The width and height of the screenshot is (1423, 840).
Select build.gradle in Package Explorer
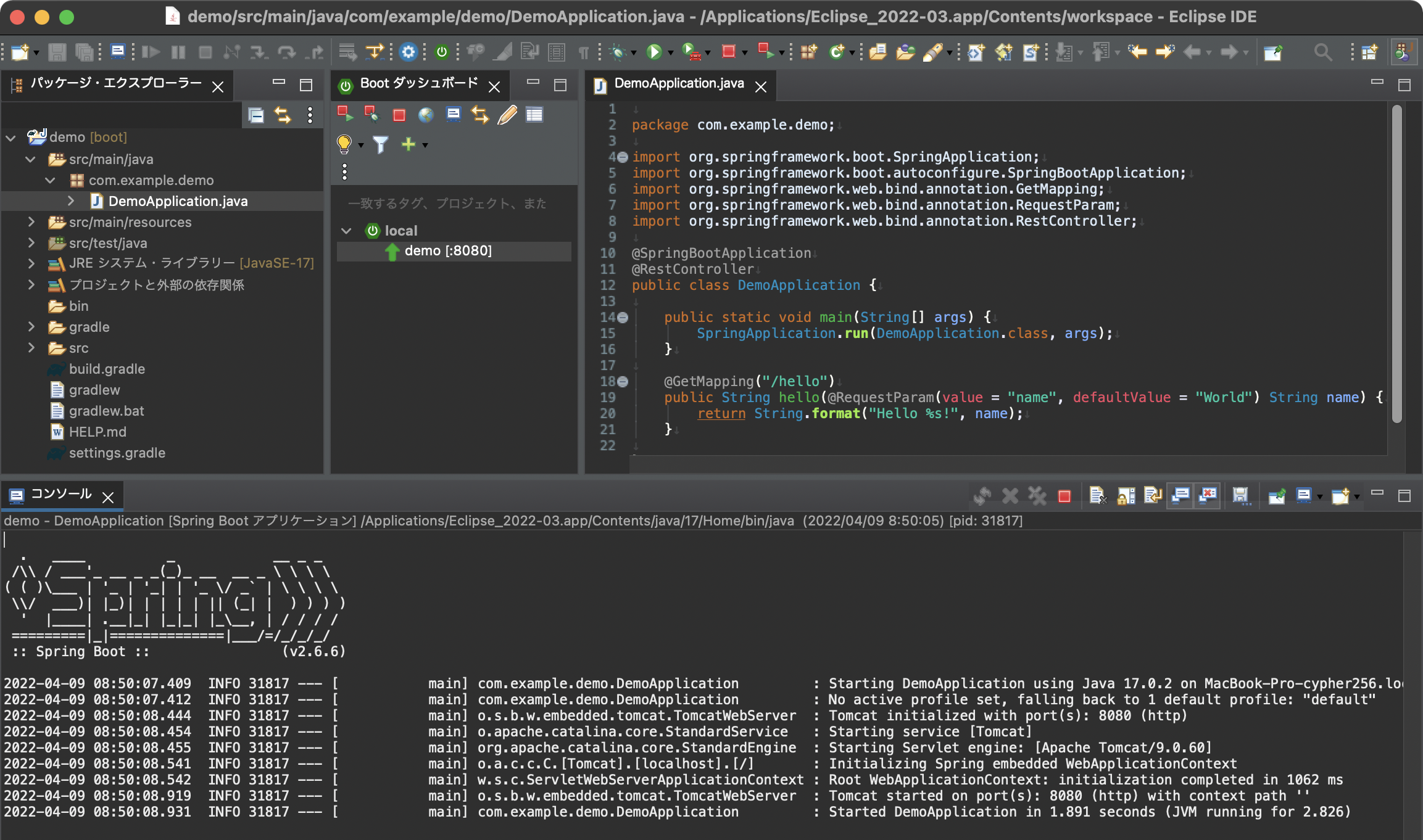click(107, 369)
